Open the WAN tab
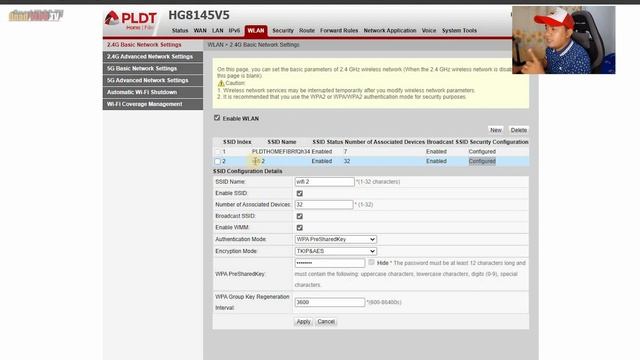 coord(200,31)
